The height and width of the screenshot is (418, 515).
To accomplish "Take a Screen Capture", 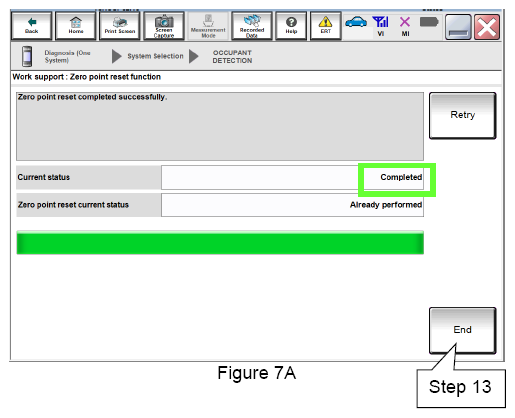I will [x=164, y=26].
